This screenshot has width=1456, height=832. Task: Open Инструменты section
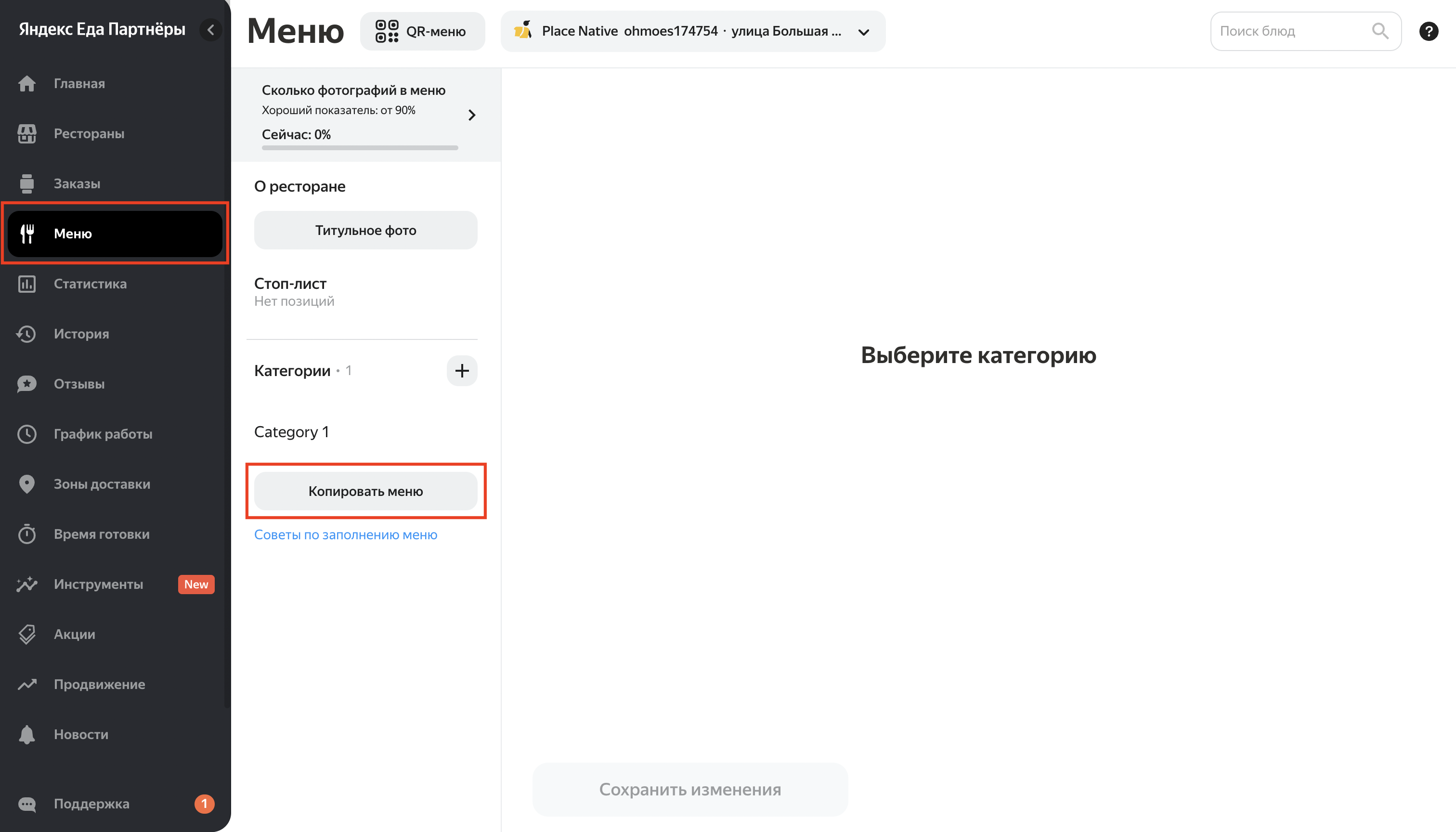click(115, 584)
